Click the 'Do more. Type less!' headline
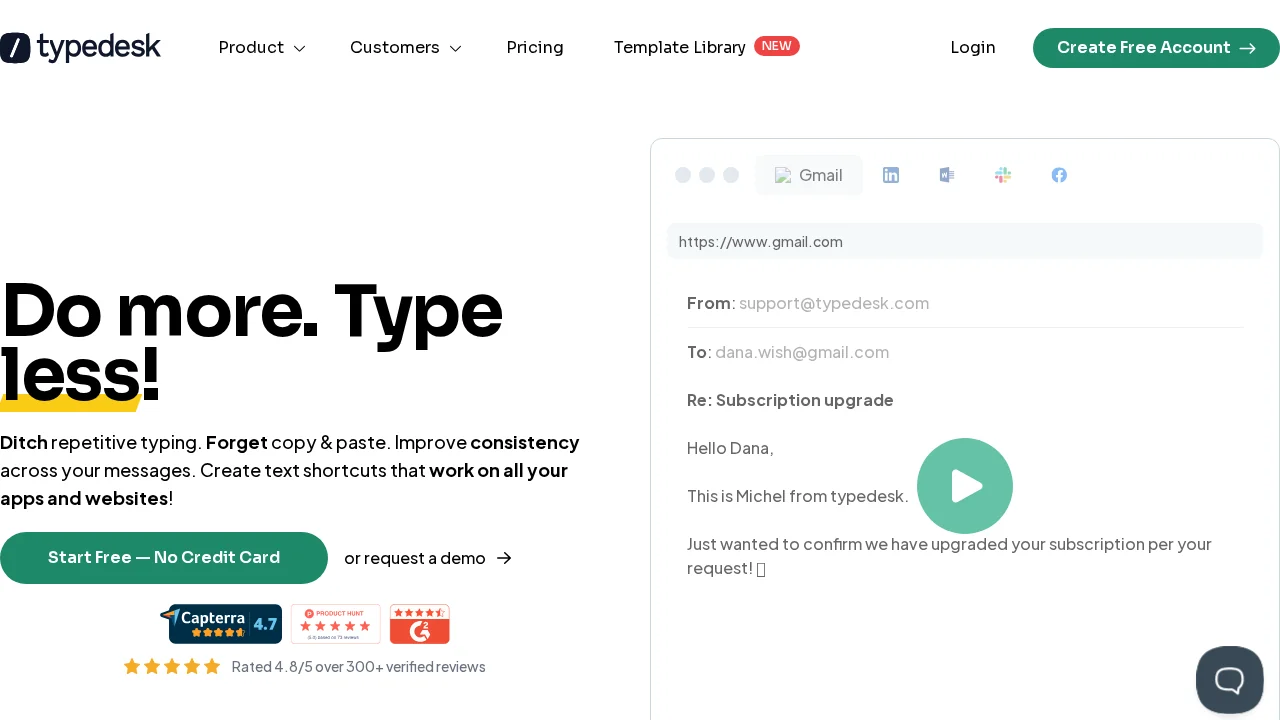The image size is (1280, 720). click(x=251, y=341)
